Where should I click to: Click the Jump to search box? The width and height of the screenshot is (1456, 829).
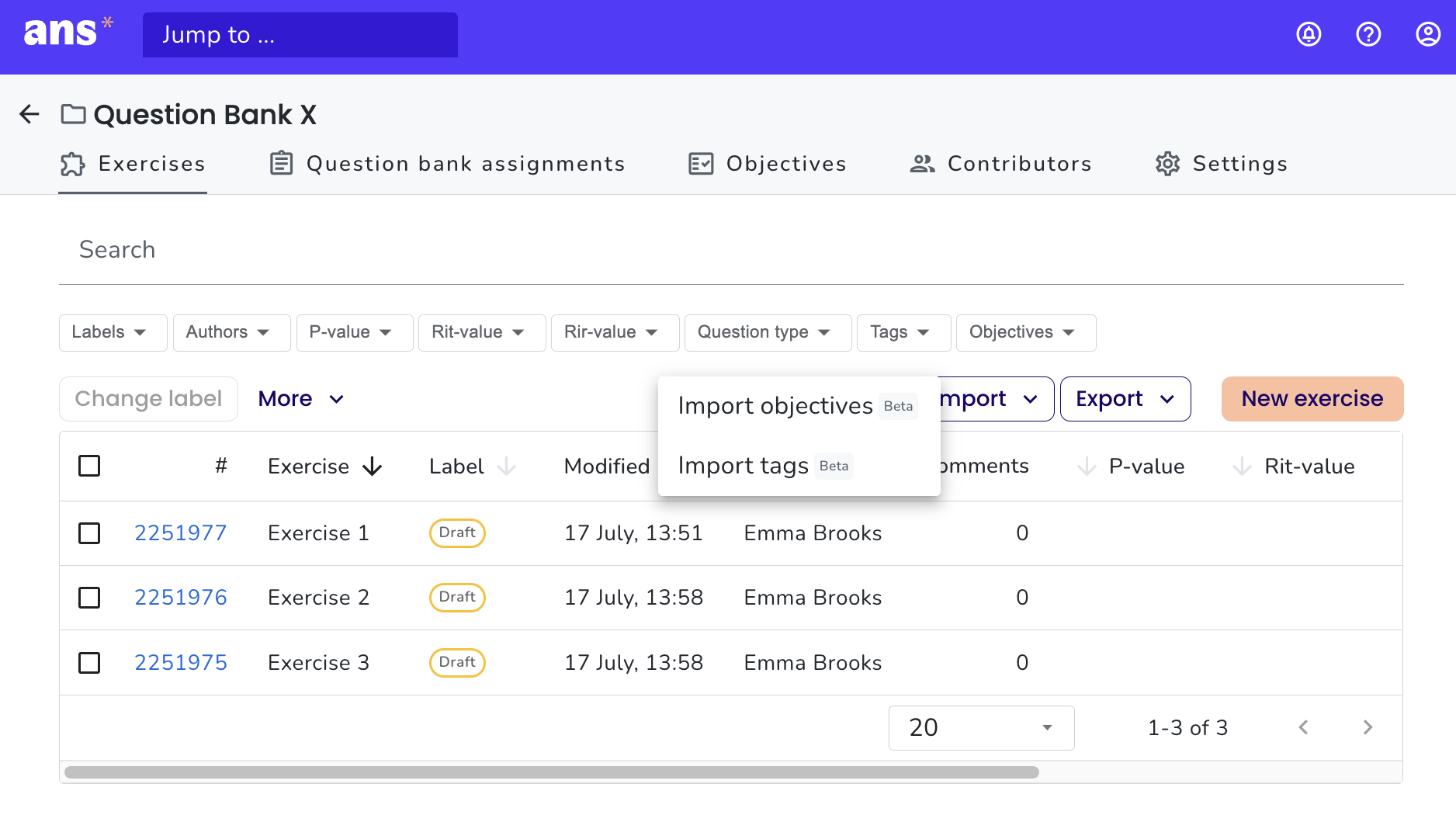pos(300,35)
